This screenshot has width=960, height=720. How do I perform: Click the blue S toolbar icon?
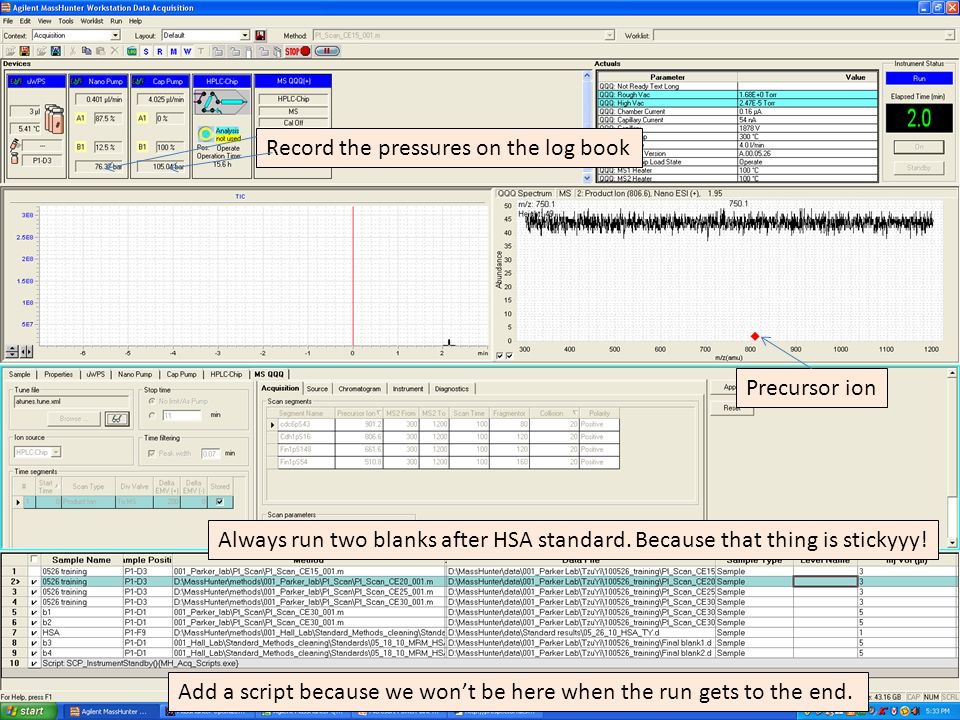tap(146, 51)
